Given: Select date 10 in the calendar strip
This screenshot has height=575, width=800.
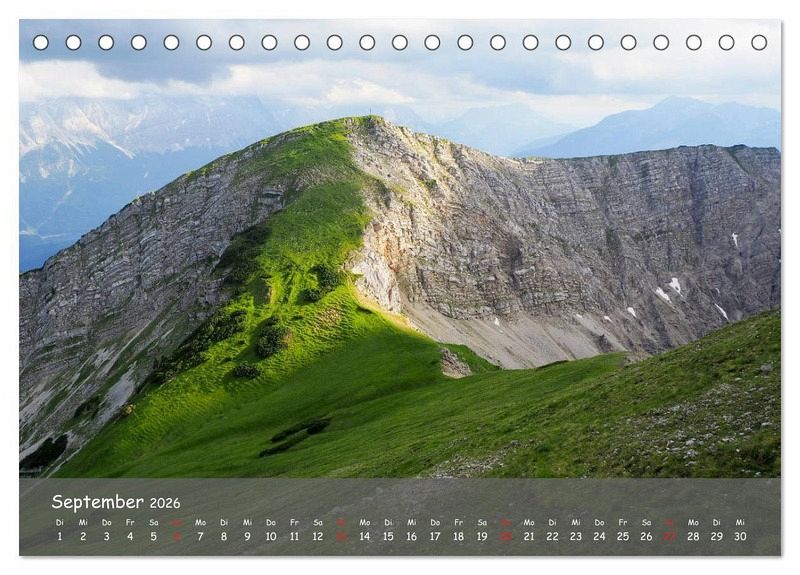Looking at the screenshot, I should pos(270,536).
